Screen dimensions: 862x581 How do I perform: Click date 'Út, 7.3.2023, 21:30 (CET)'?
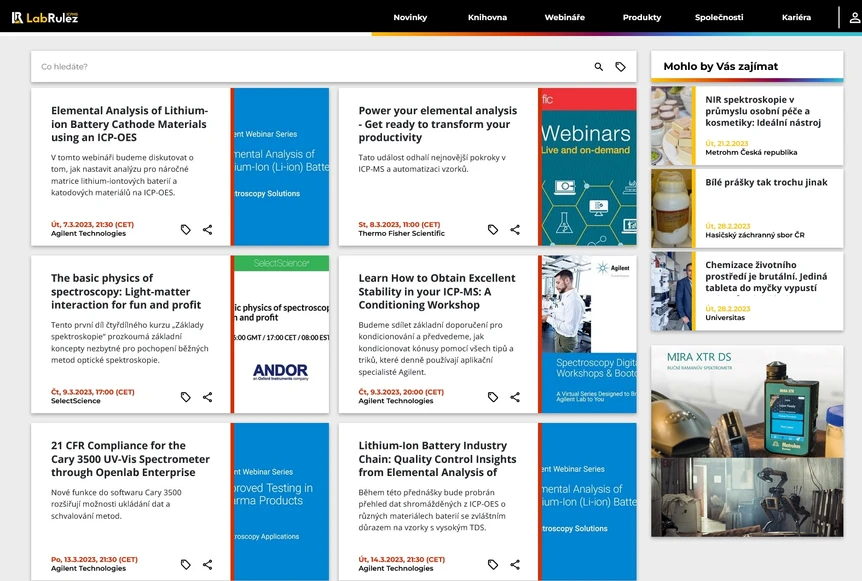[92, 224]
